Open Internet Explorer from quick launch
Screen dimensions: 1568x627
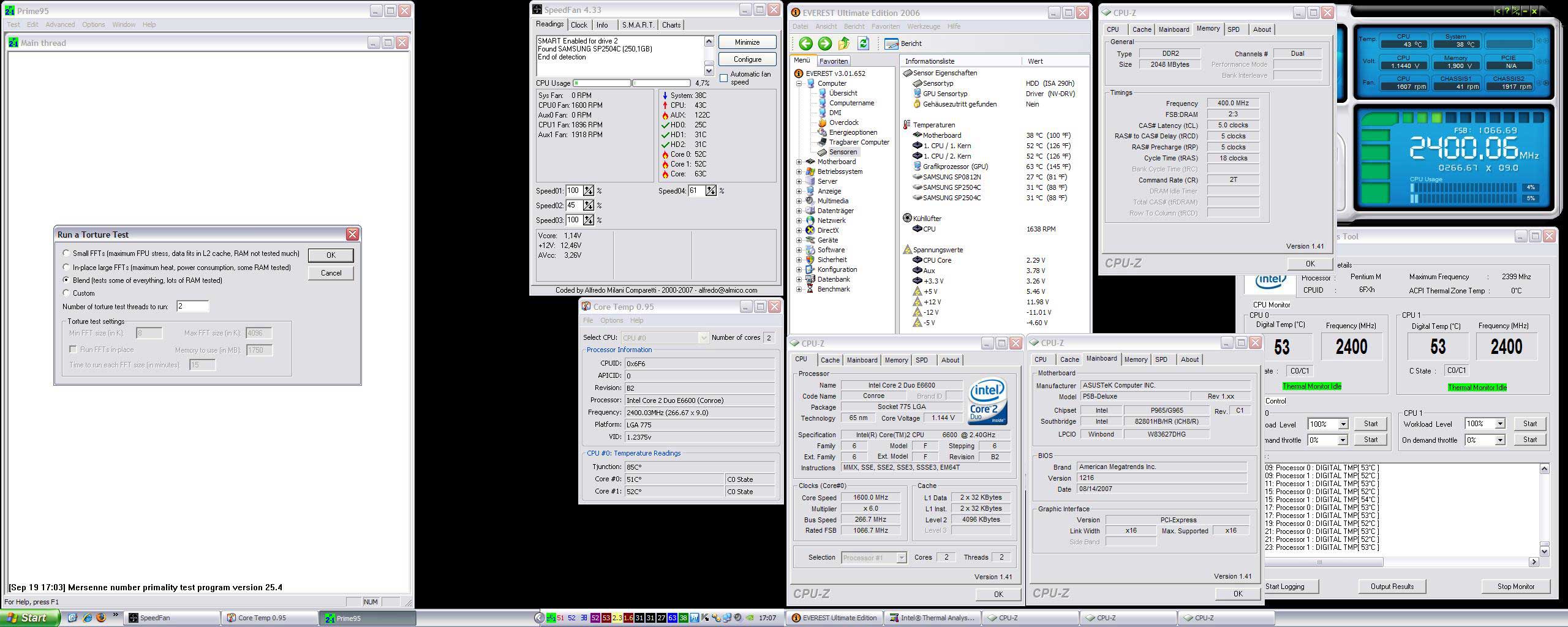(87, 618)
